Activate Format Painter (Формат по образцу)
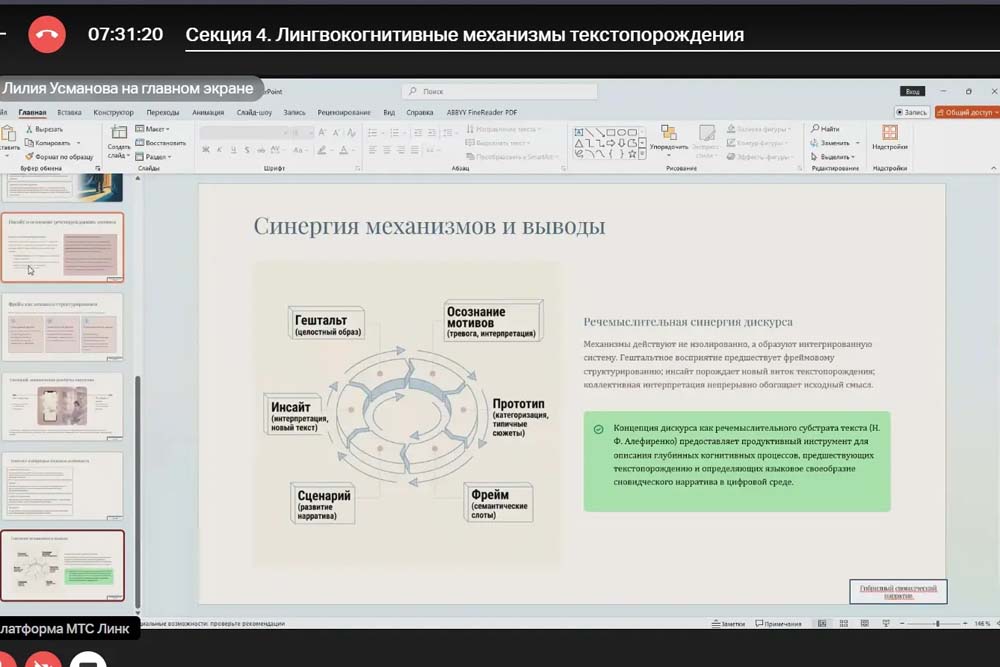Viewport: 1000px width, 667px height. point(59,157)
